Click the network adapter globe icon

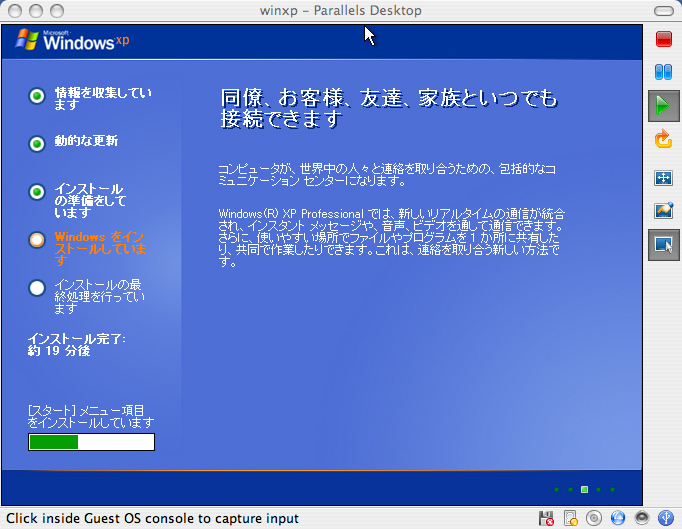(618, 518)
